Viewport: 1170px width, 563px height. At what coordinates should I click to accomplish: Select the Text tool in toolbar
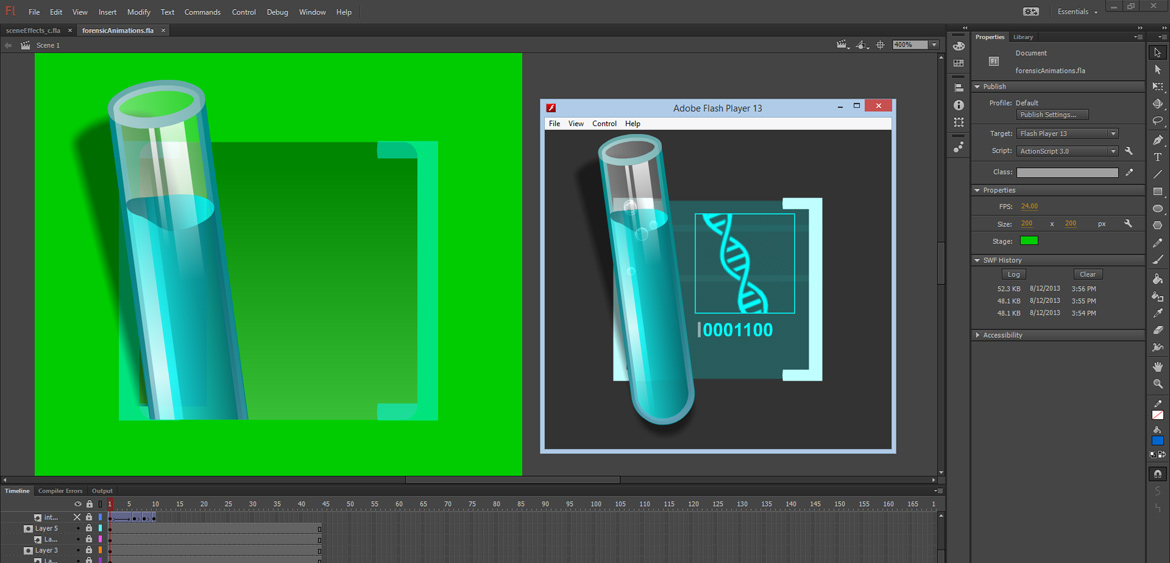1158,157
